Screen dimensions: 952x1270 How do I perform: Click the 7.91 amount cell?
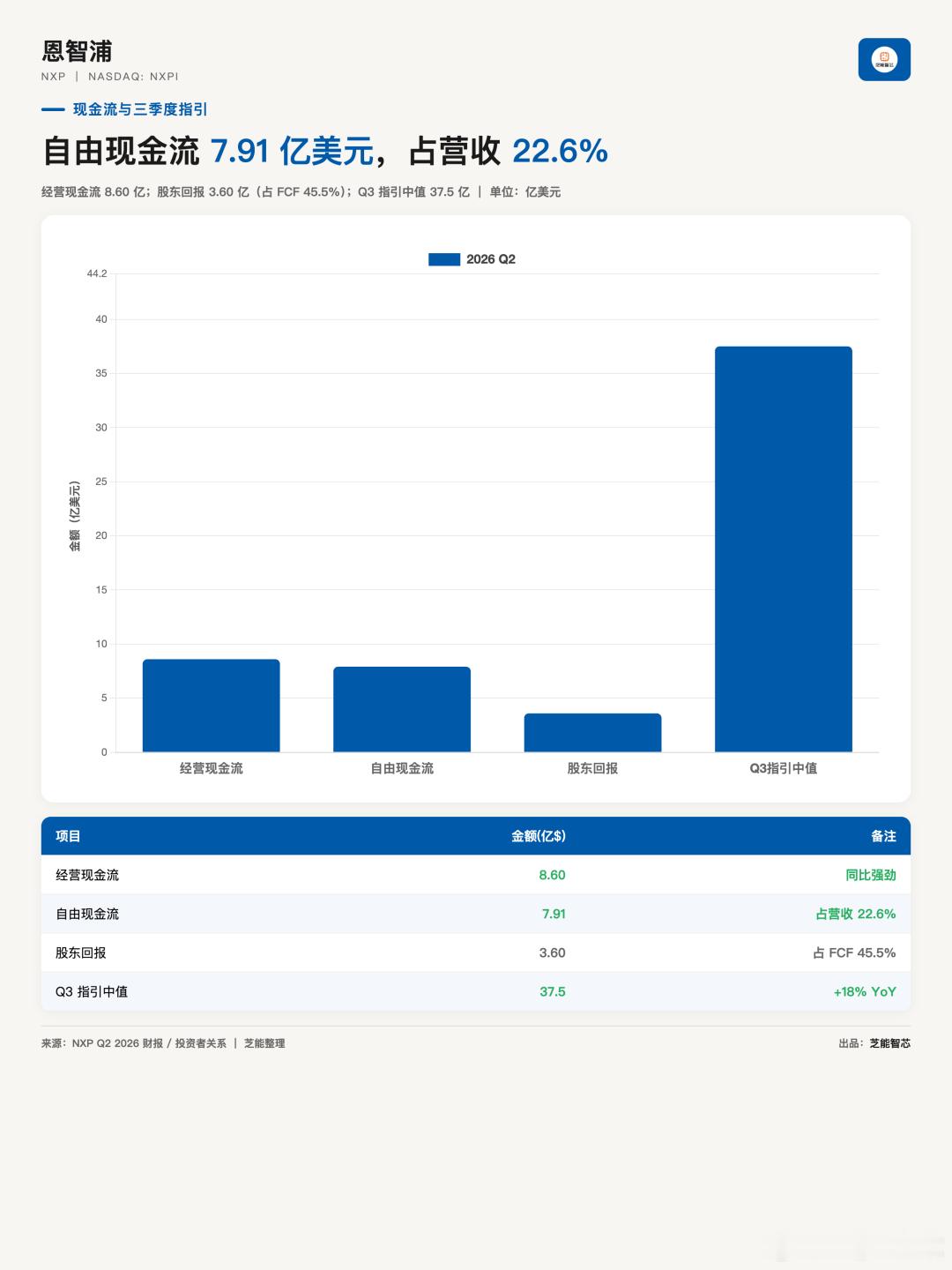click(554, 914)
